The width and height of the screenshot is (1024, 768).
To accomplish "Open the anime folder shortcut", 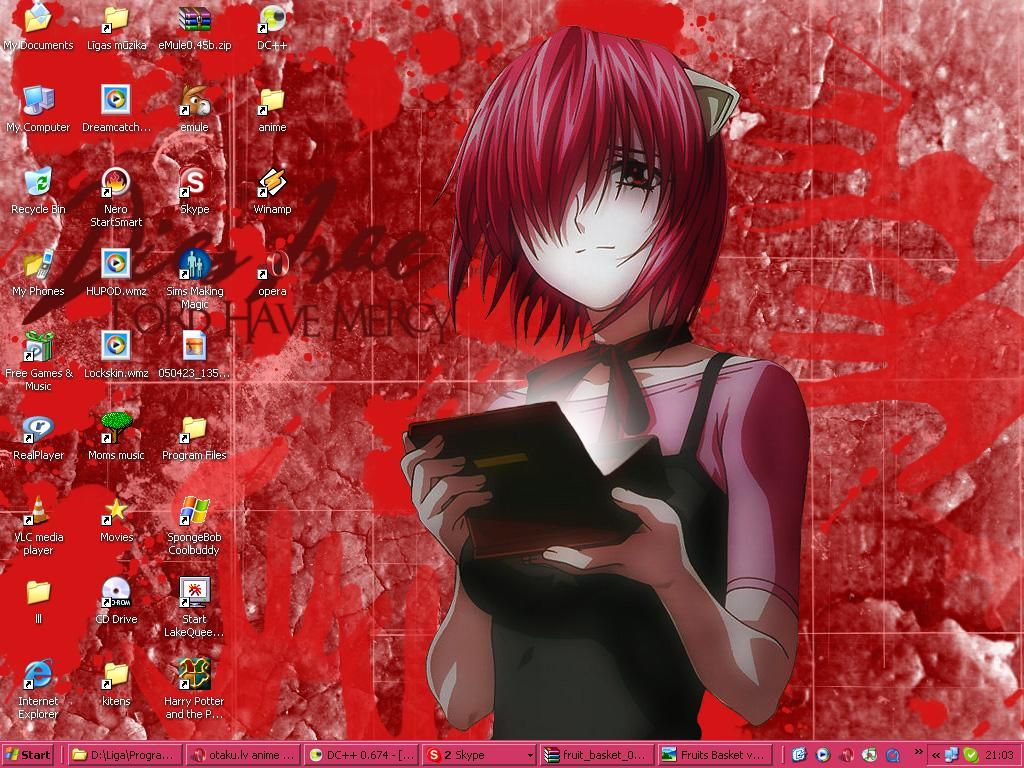I will click(272, 108).
